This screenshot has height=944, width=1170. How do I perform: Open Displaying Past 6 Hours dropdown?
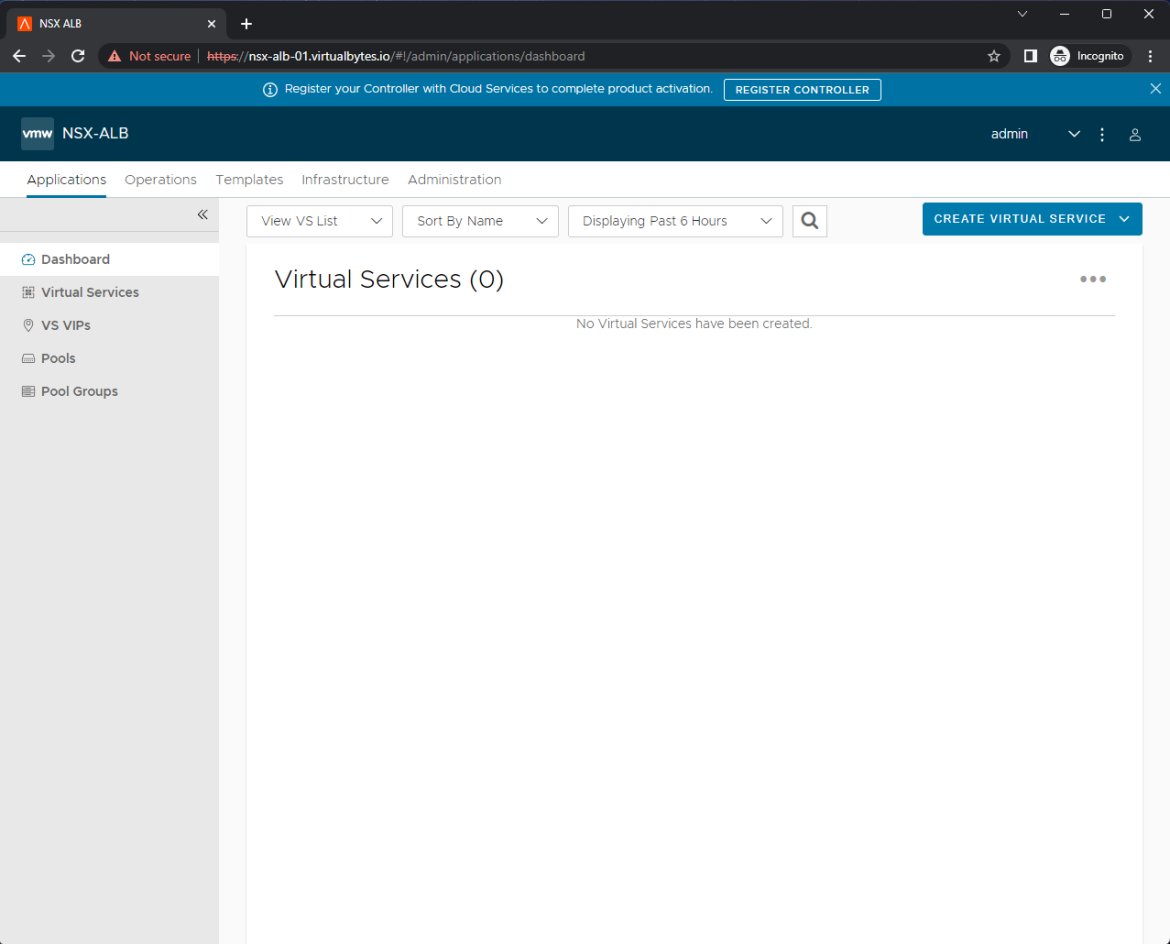pyautogui.click(x=675, y=221)
